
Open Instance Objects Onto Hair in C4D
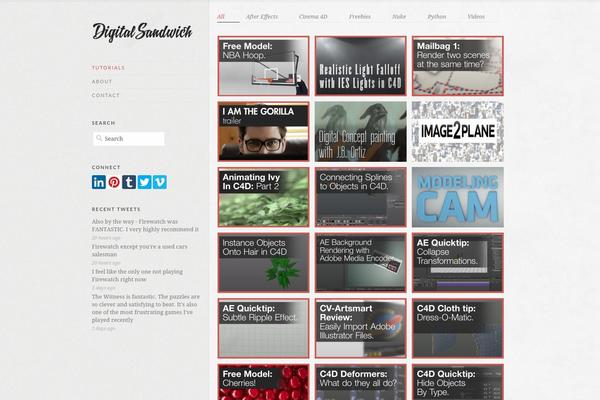pos(263,263)
